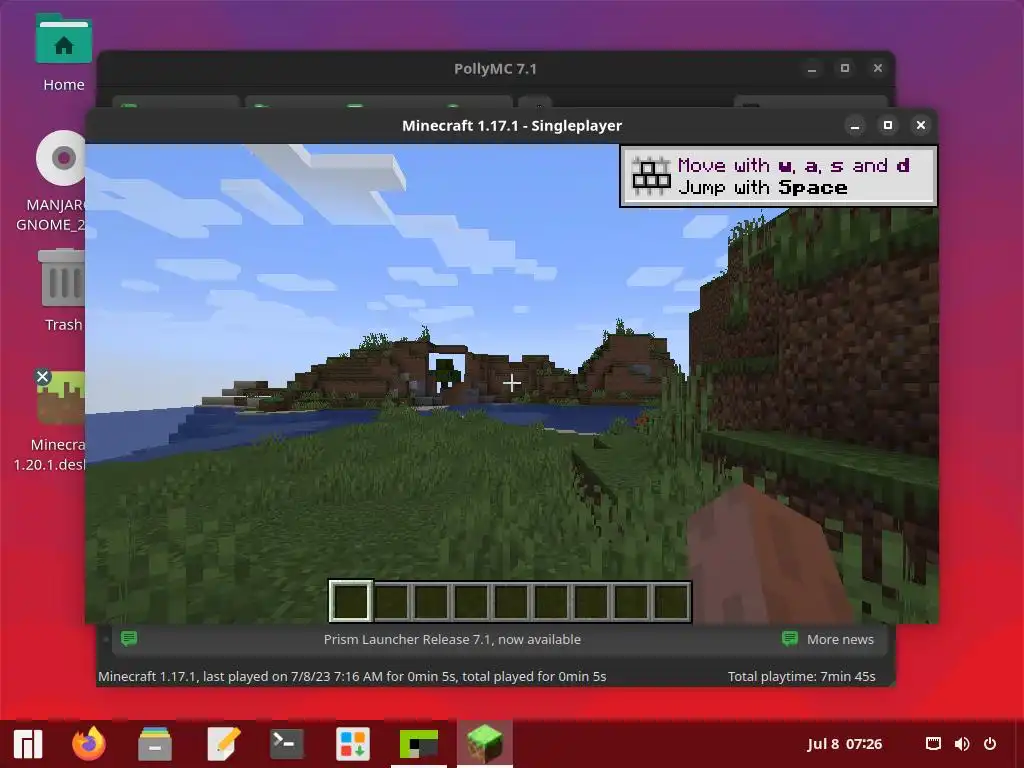Open the Manjaro application menu in taskbar
The height and width of the screenshot is (768, 1024).
[x=27, y=744]
